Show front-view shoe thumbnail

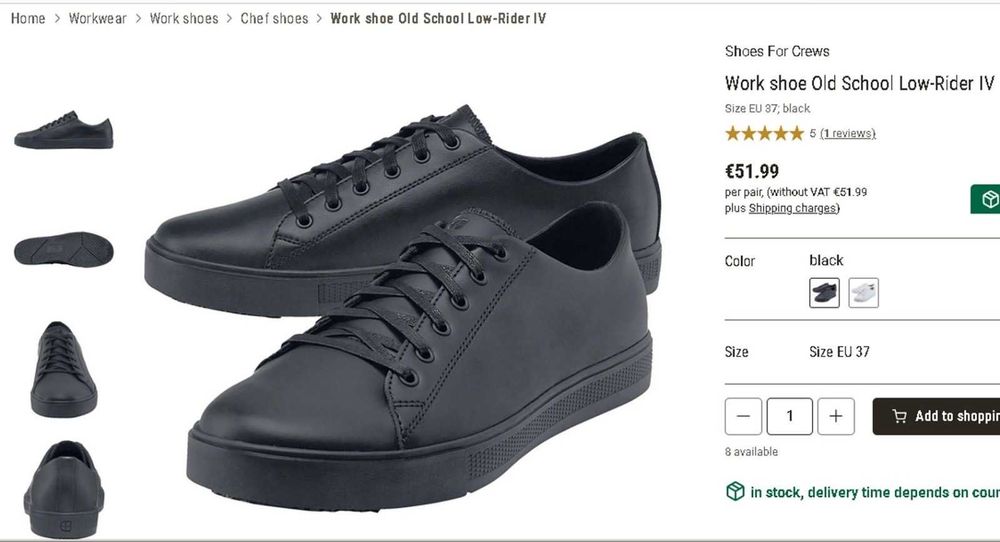click(63, 368)
